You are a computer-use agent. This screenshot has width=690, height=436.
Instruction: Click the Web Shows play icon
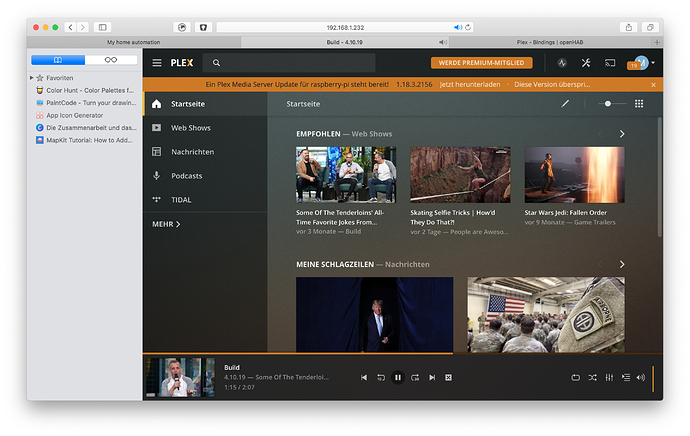157,128
